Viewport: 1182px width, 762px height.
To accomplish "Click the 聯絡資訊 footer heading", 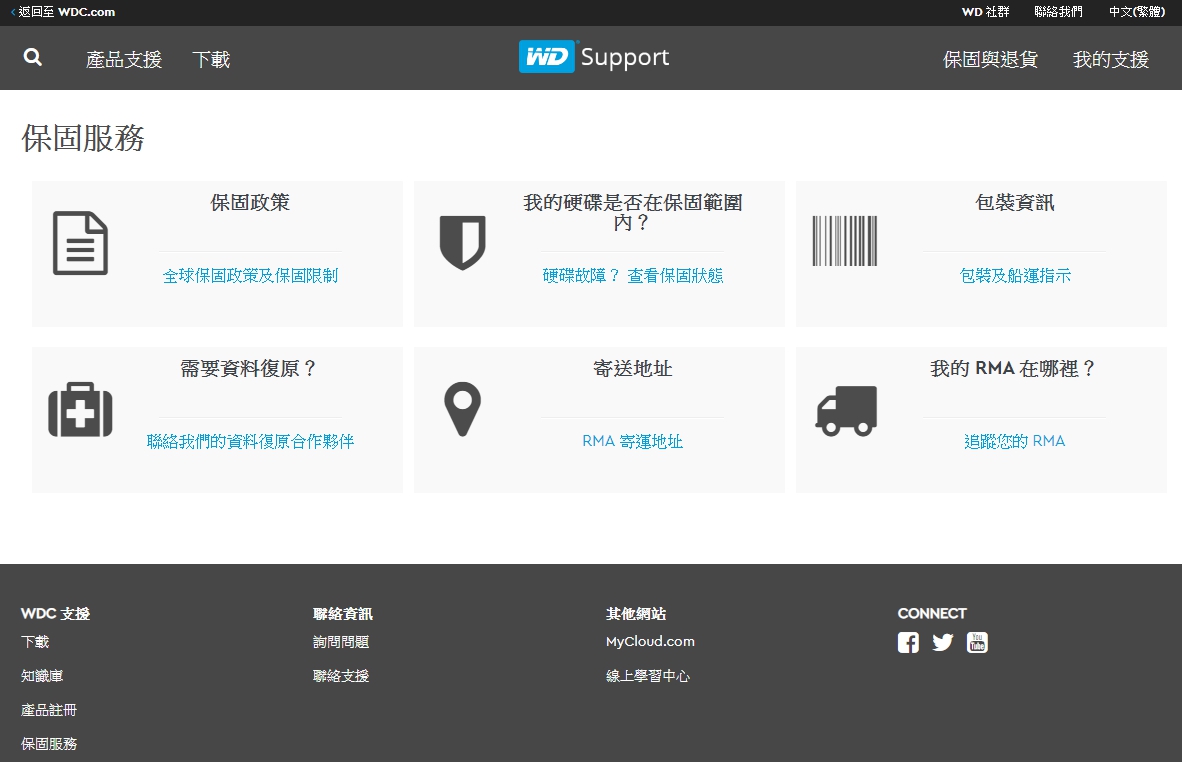I will coord(343,614).
